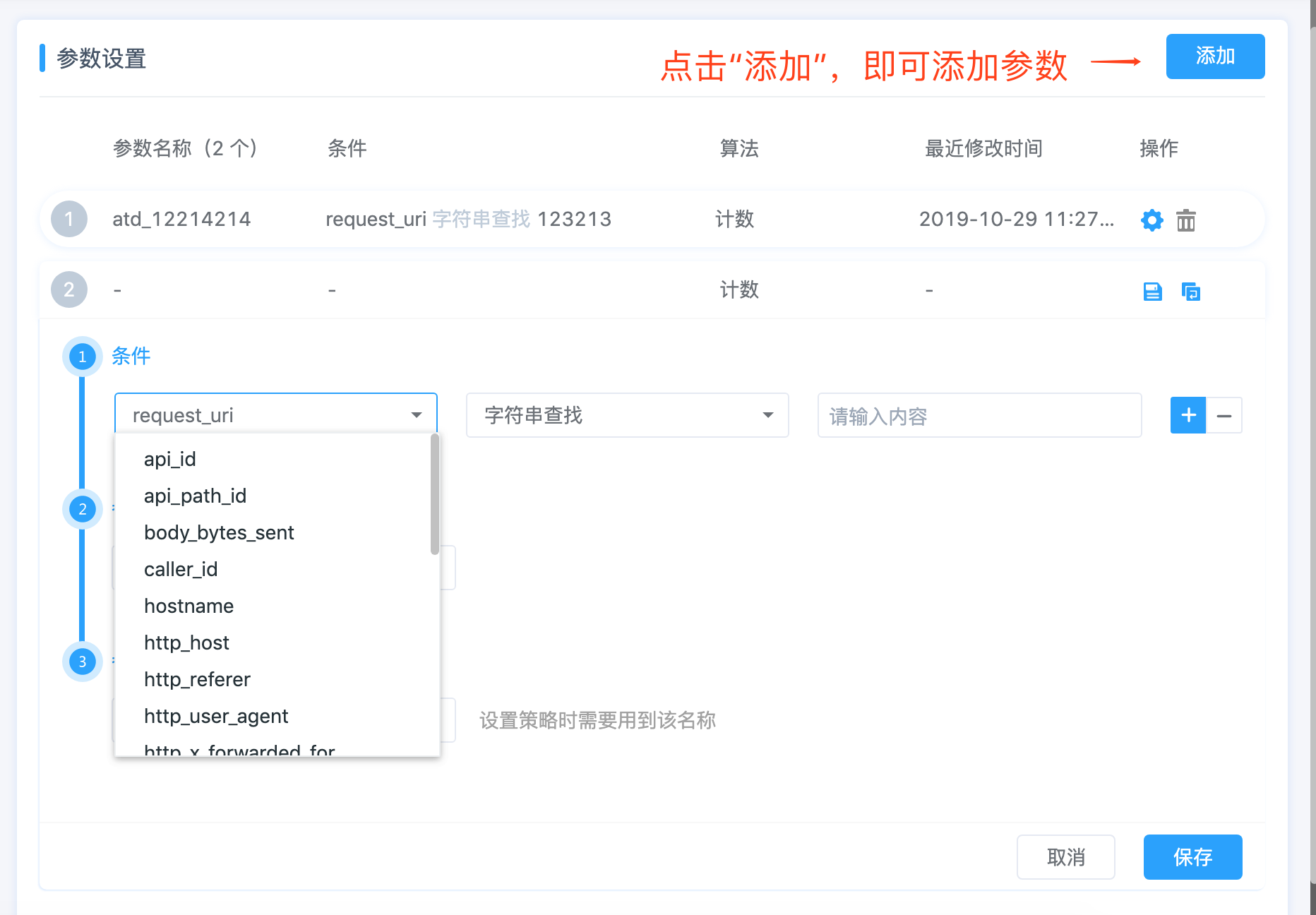This screenshot has height=915, width=1316.
Task: Choose api_path_id option
Action: click(x=276, y=496)
